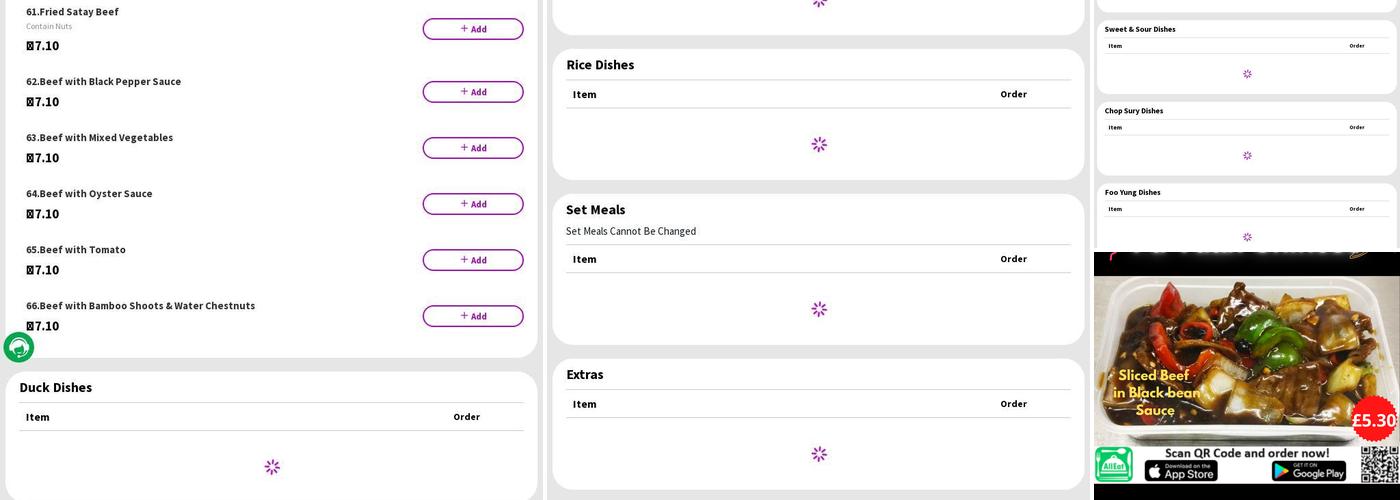Expand the Extras section header
The image size is (1400, 500).
point(585,375)
